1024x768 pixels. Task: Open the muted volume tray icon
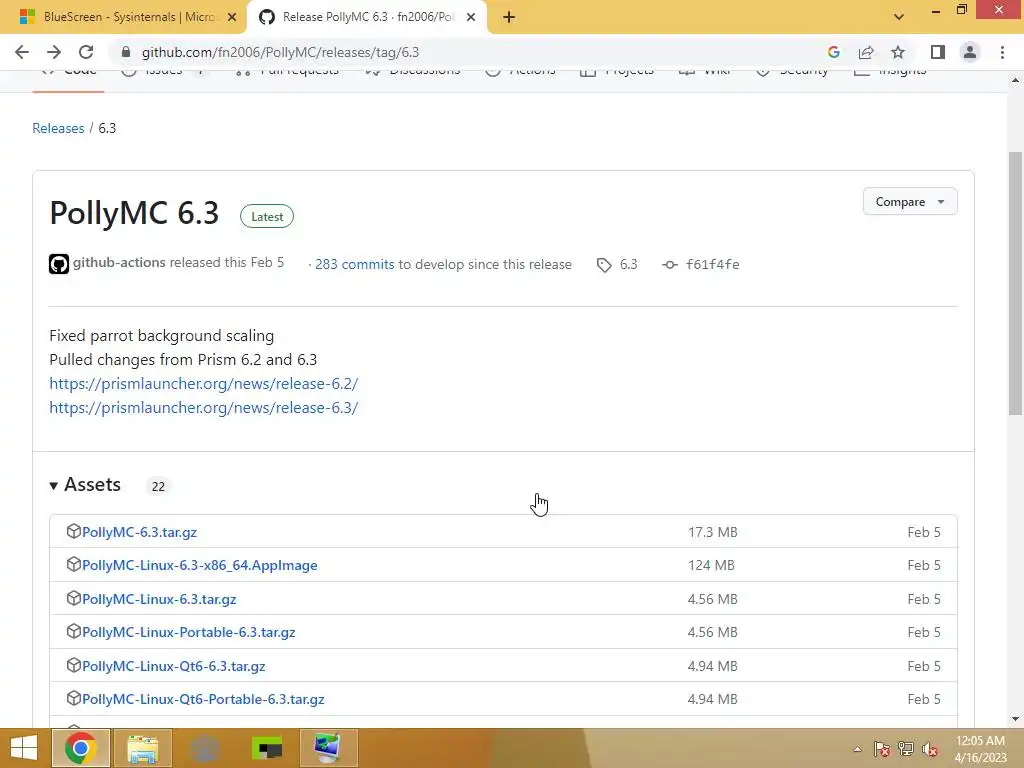pos(930,749)
